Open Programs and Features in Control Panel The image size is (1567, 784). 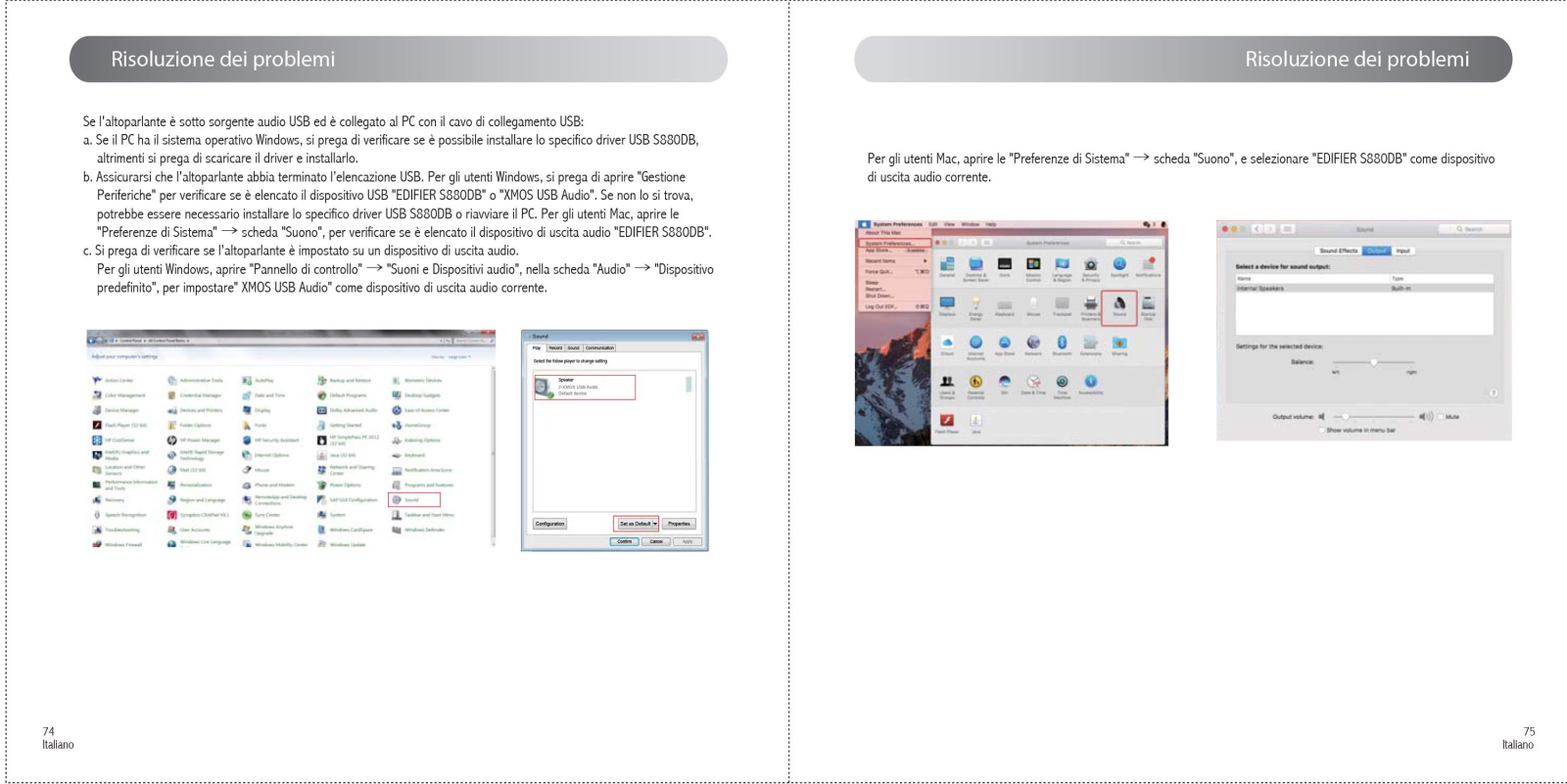coord(422,485)
